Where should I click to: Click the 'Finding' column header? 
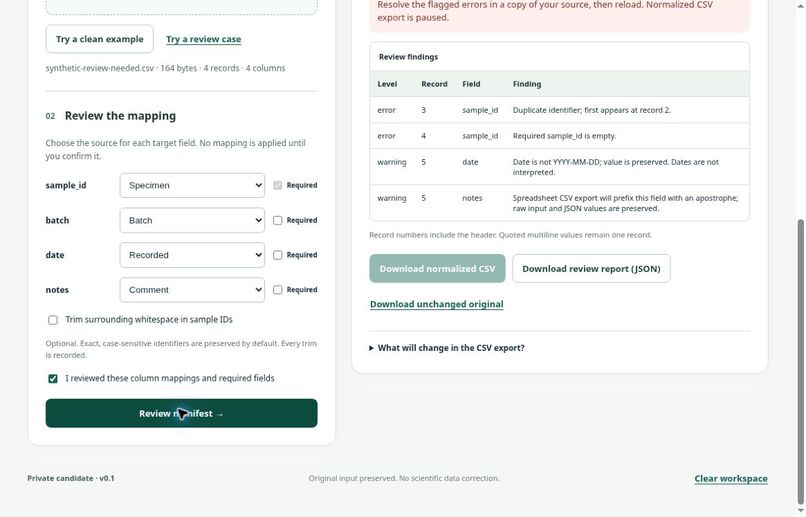coord(527,84)
